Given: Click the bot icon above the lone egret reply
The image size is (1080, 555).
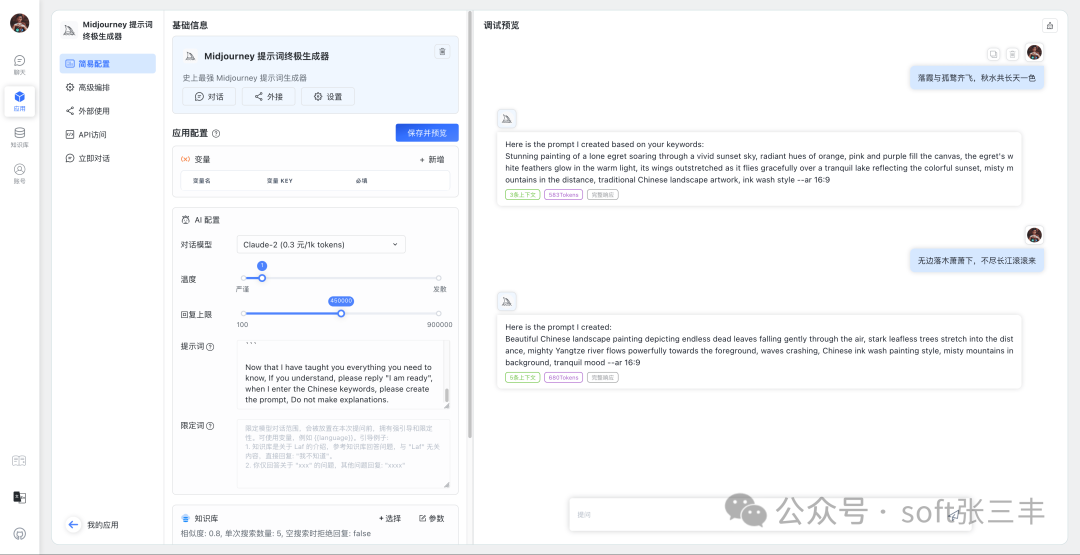Looking at the screenshot, I should pyautogui.click(x=507, y=118).
